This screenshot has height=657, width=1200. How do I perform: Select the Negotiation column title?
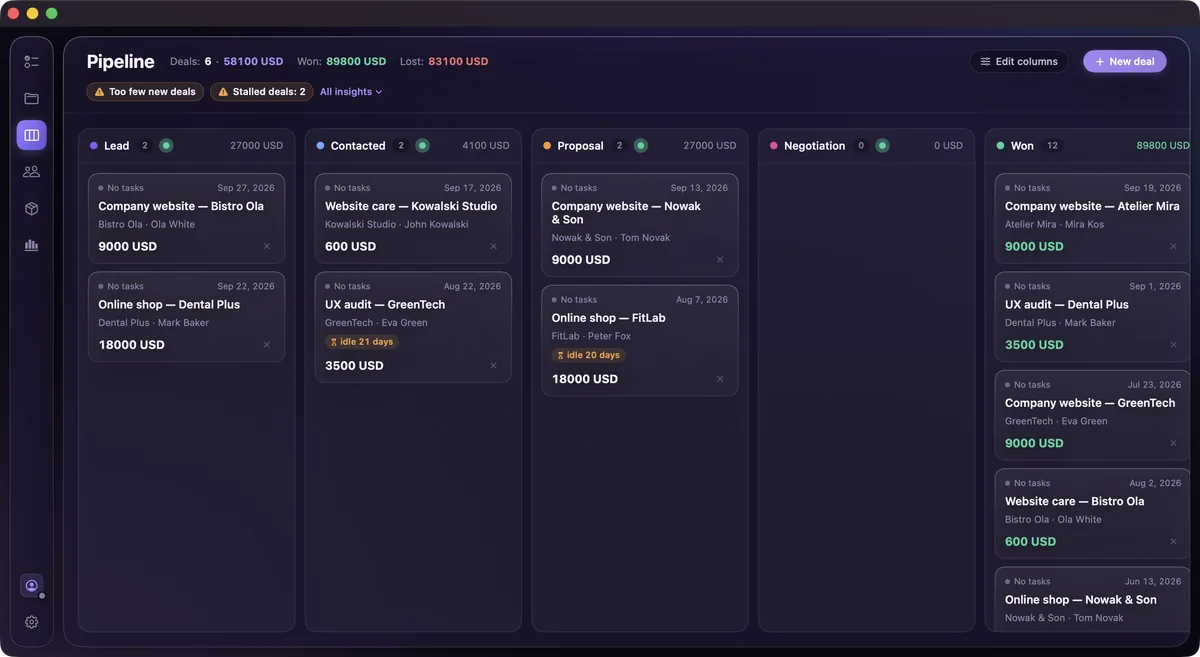tap(814, 146)
